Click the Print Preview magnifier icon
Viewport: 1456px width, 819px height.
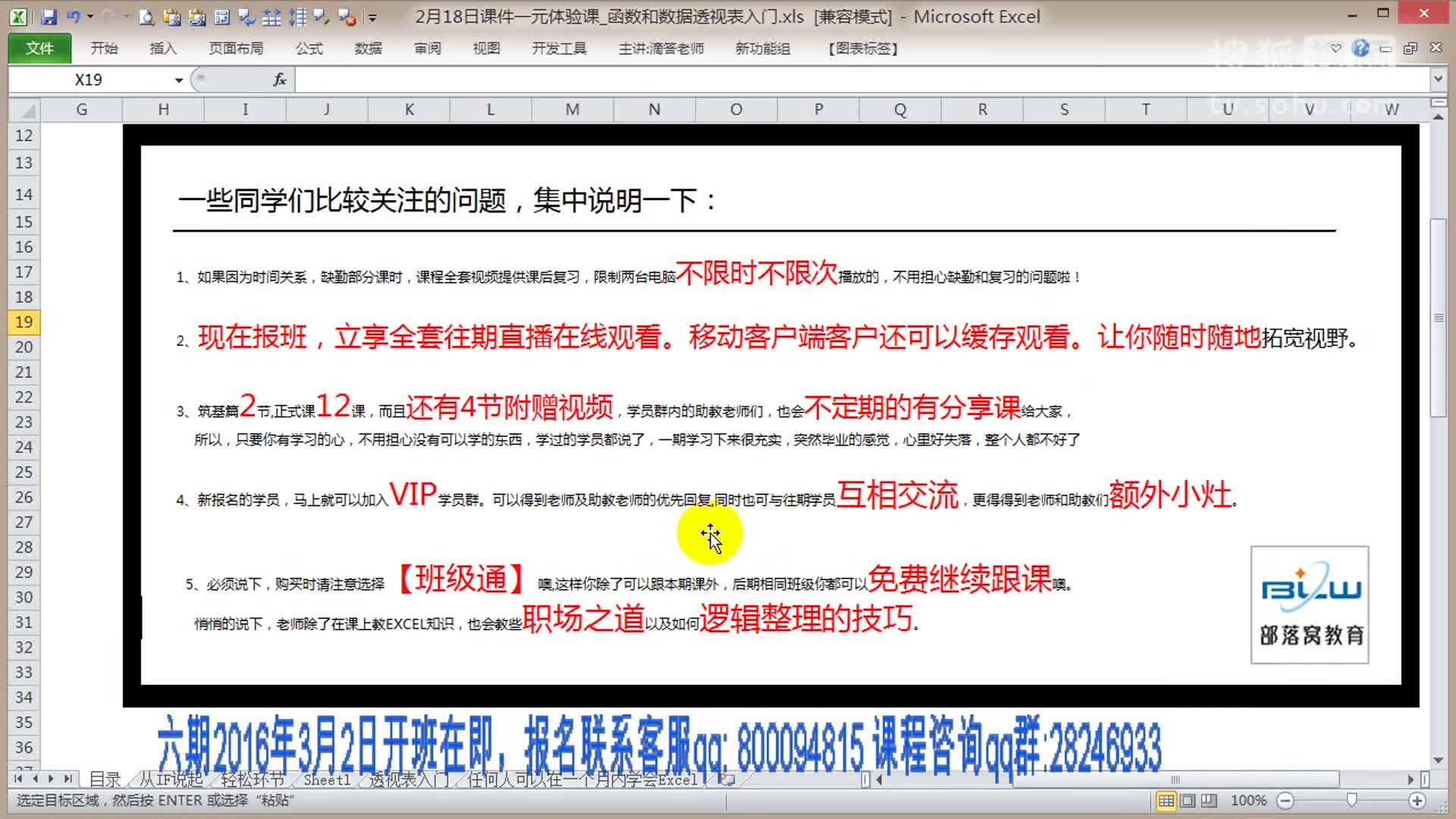pos(147,17)
